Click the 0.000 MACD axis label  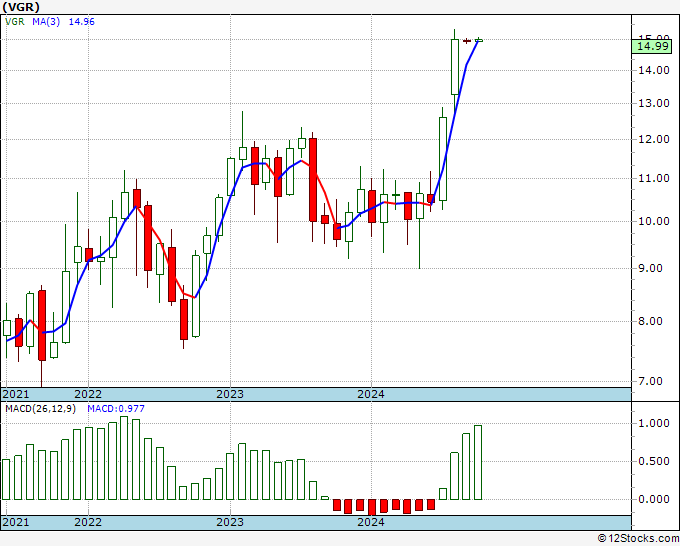pyautogui.click(x=654, y=500)
